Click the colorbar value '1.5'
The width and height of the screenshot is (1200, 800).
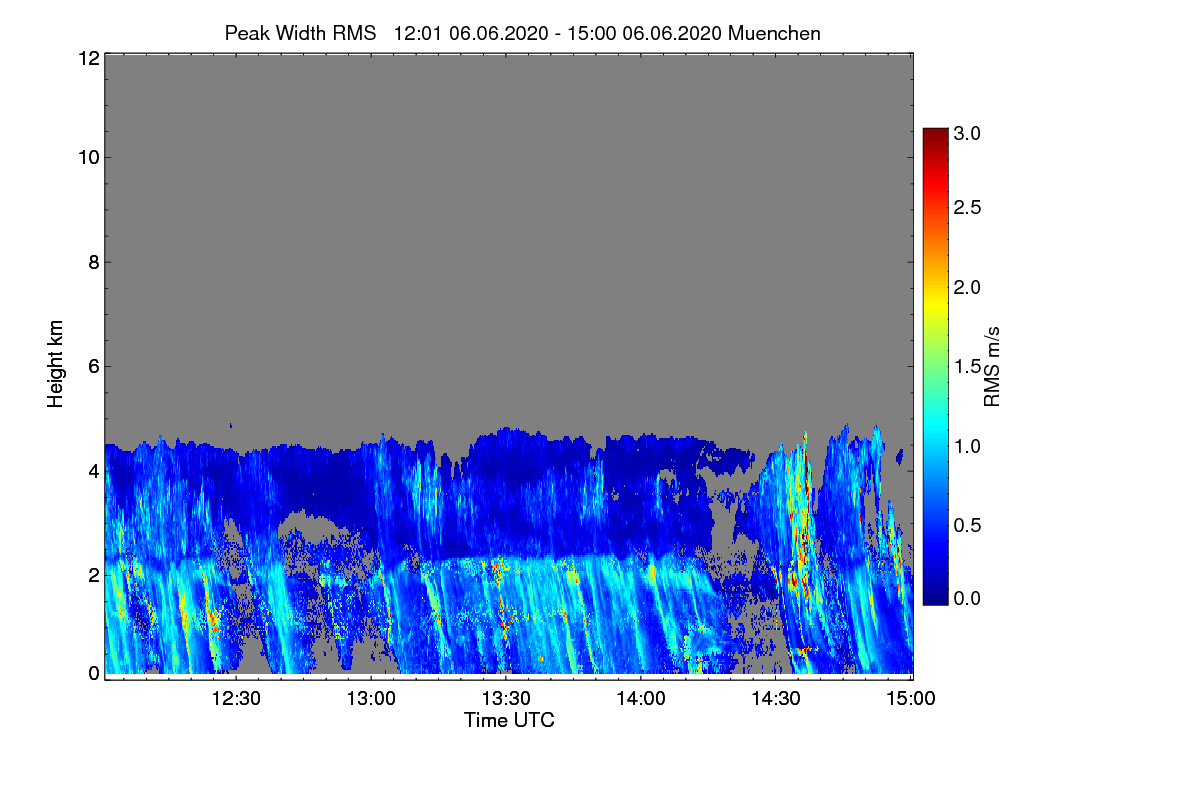point(969,367)
